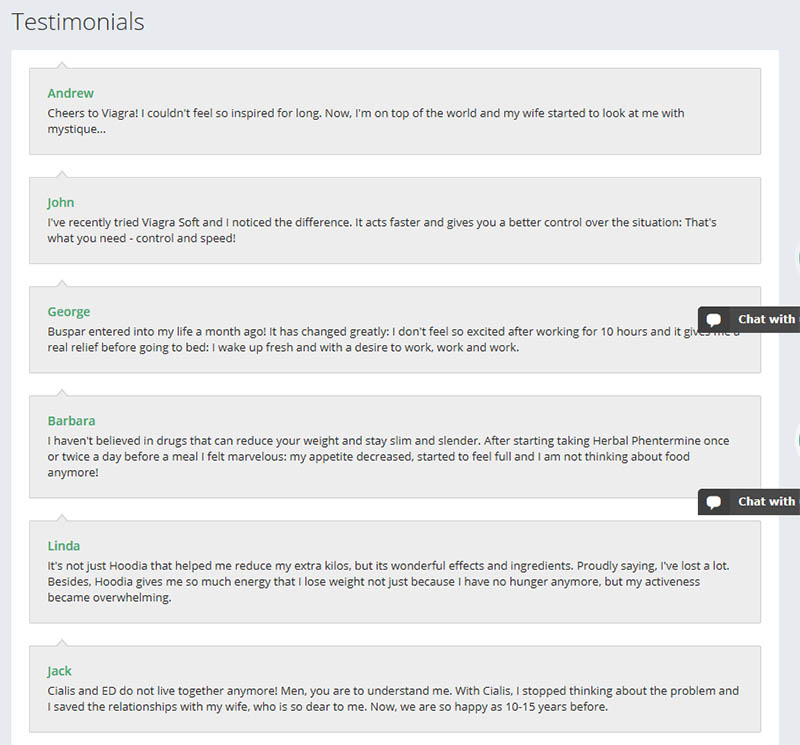
Task: Click the upper chat speech bubble icon
Action: pos(714,320)
